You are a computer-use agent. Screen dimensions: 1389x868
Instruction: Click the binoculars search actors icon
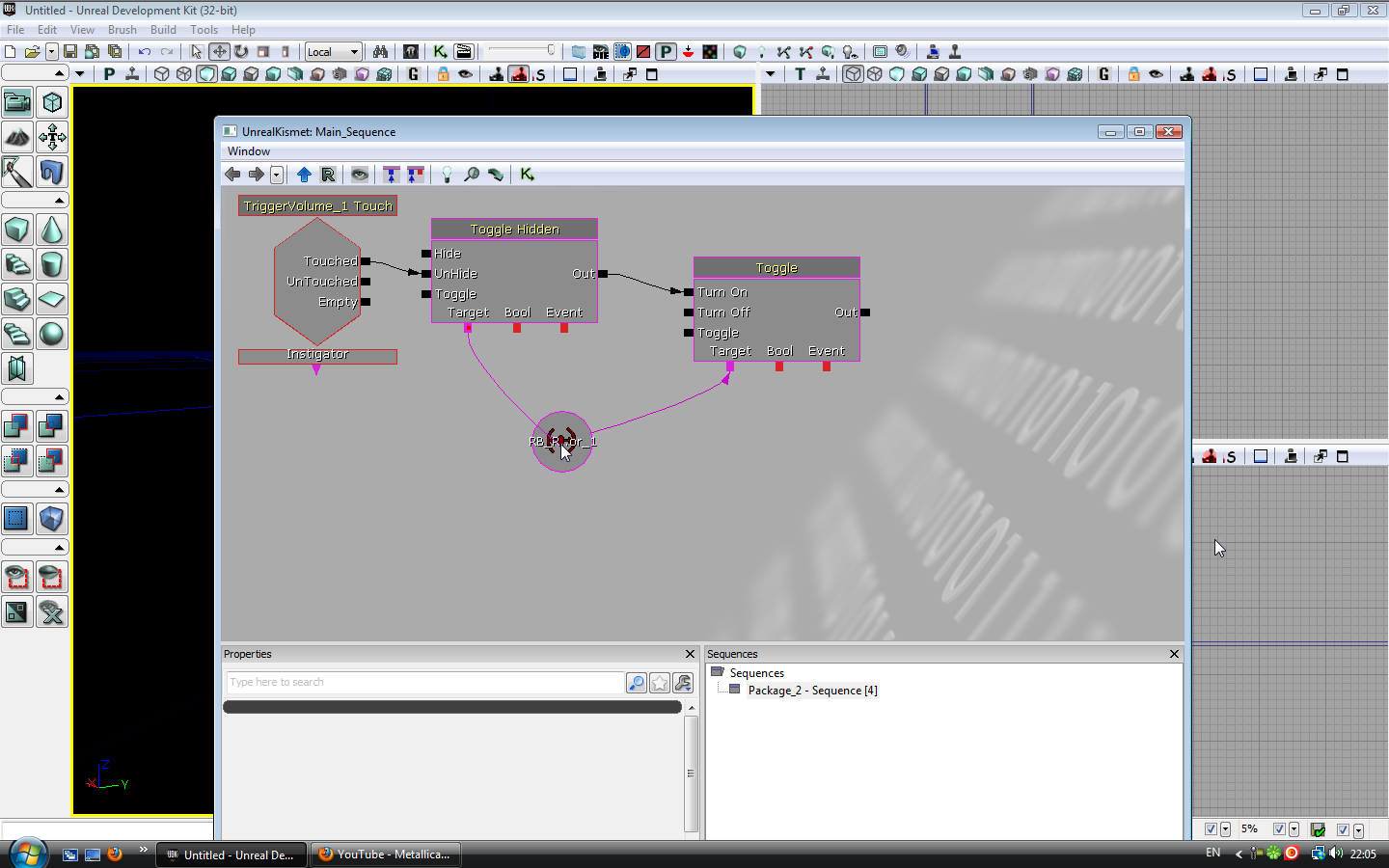point(380,52)
